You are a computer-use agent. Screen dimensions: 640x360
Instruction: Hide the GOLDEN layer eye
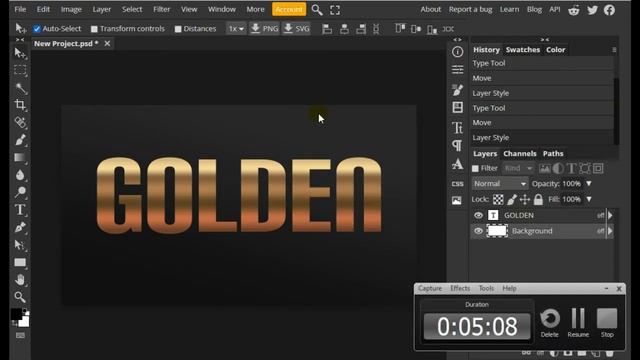click(478, 215)
